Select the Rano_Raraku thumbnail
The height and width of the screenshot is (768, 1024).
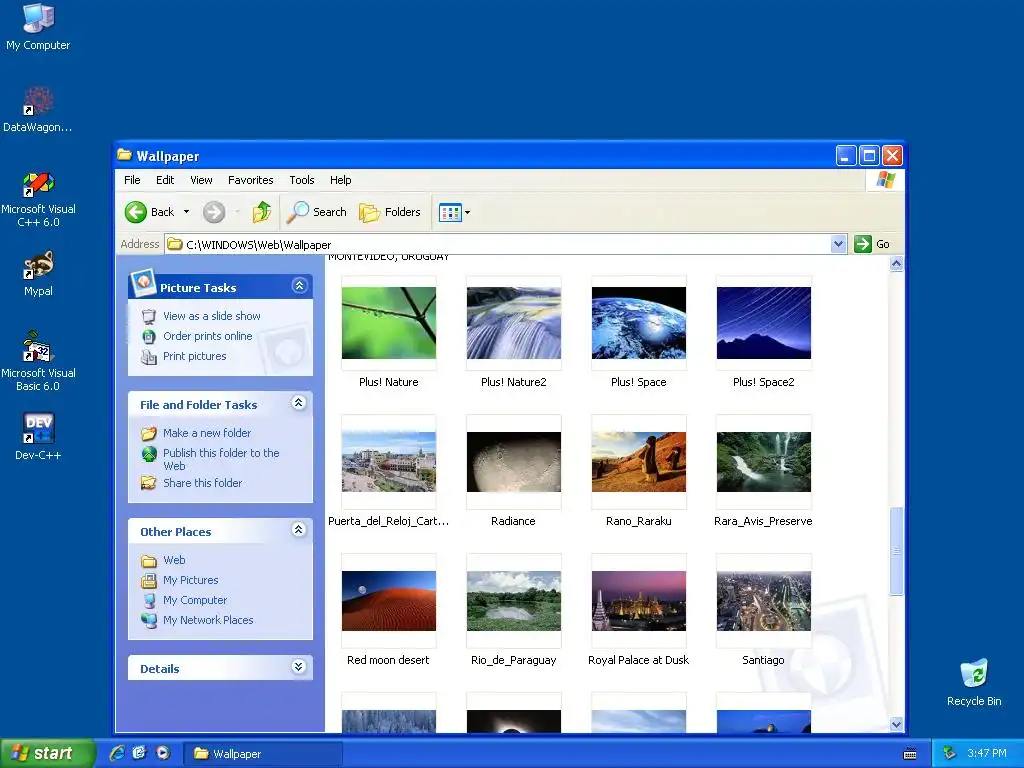(x=639, y=462)
